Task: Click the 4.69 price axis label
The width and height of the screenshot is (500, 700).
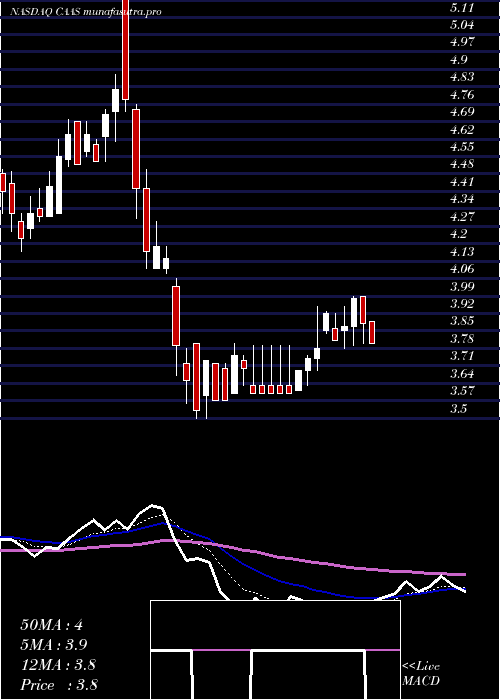Action: pyautogui.click(x=462, y=112)
